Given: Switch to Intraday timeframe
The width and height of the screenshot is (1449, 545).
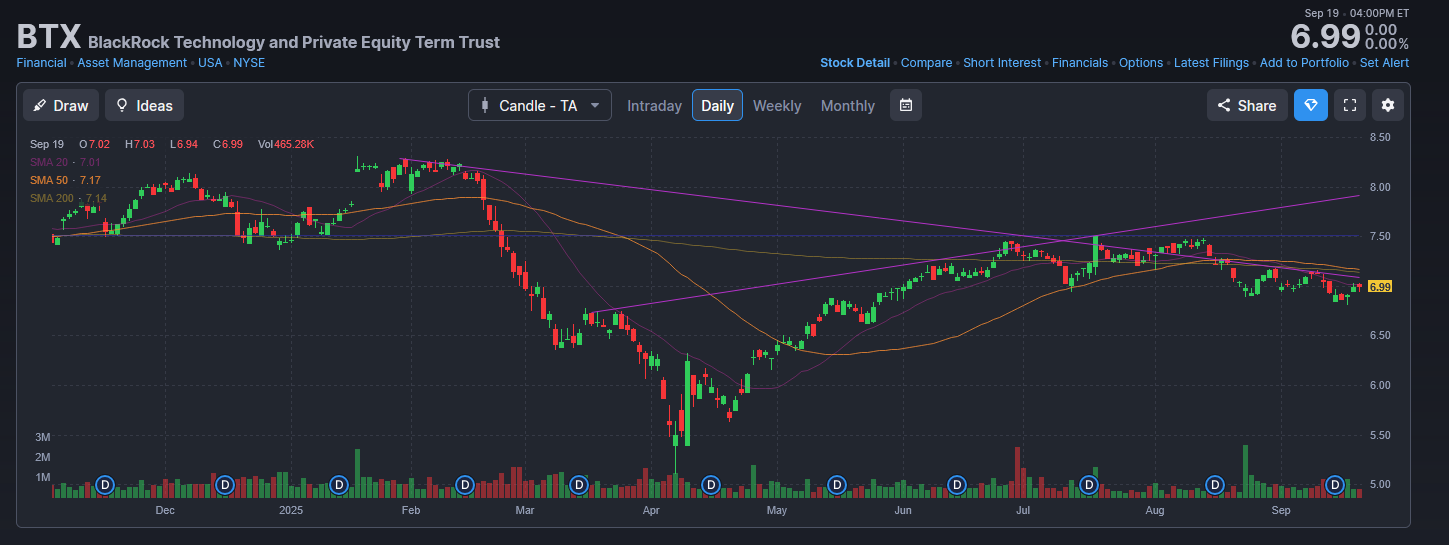Looking at the screenshot, I should pyautogui.click(x=654, y=105).
